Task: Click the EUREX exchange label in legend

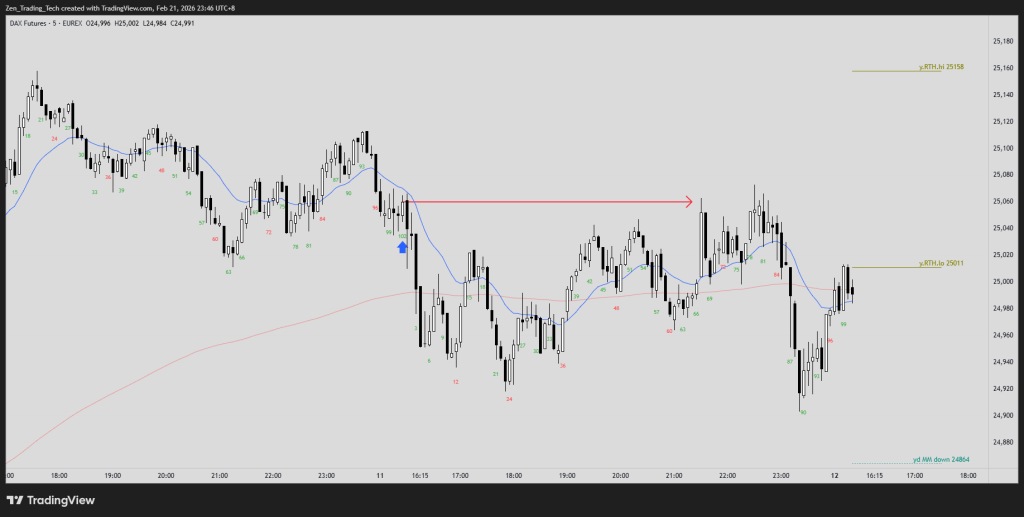Action: [x=84, y=23]
